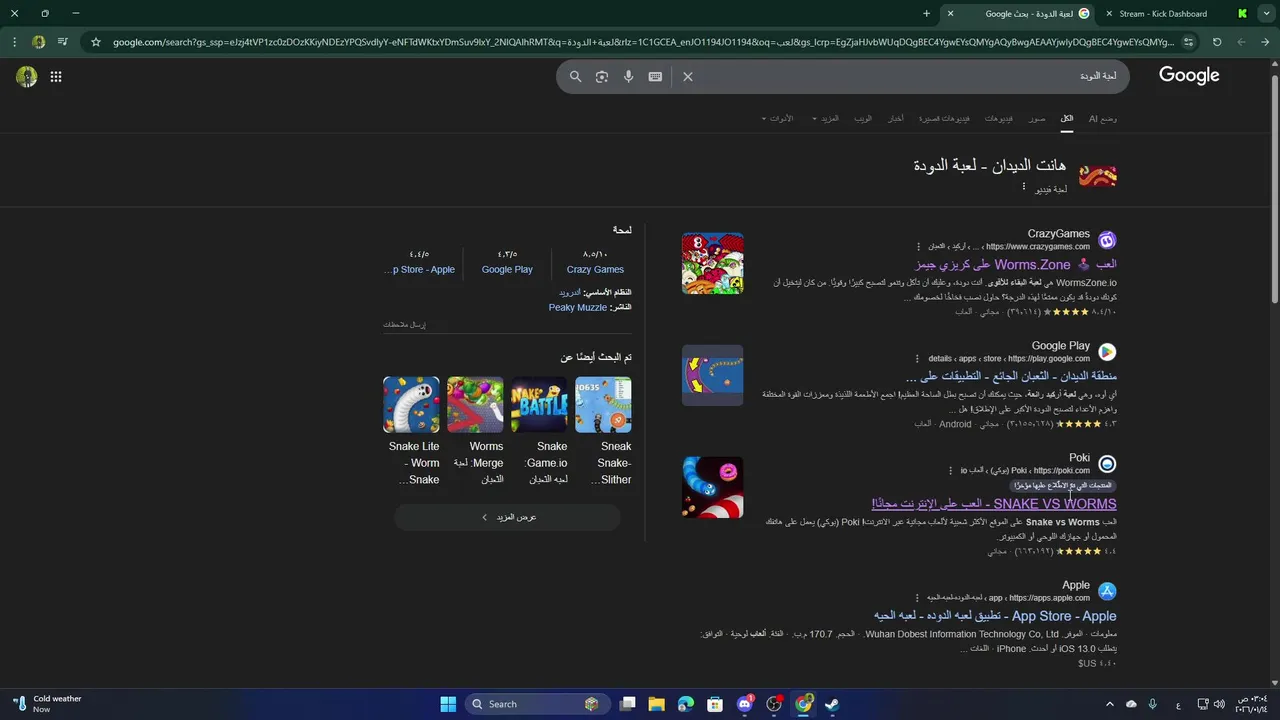The width and height of the screenshot is (1280, 720).
Task: Expand عرض المزيد (Show more) related searches
Action: pyautogui.click(x=507, y=517)
